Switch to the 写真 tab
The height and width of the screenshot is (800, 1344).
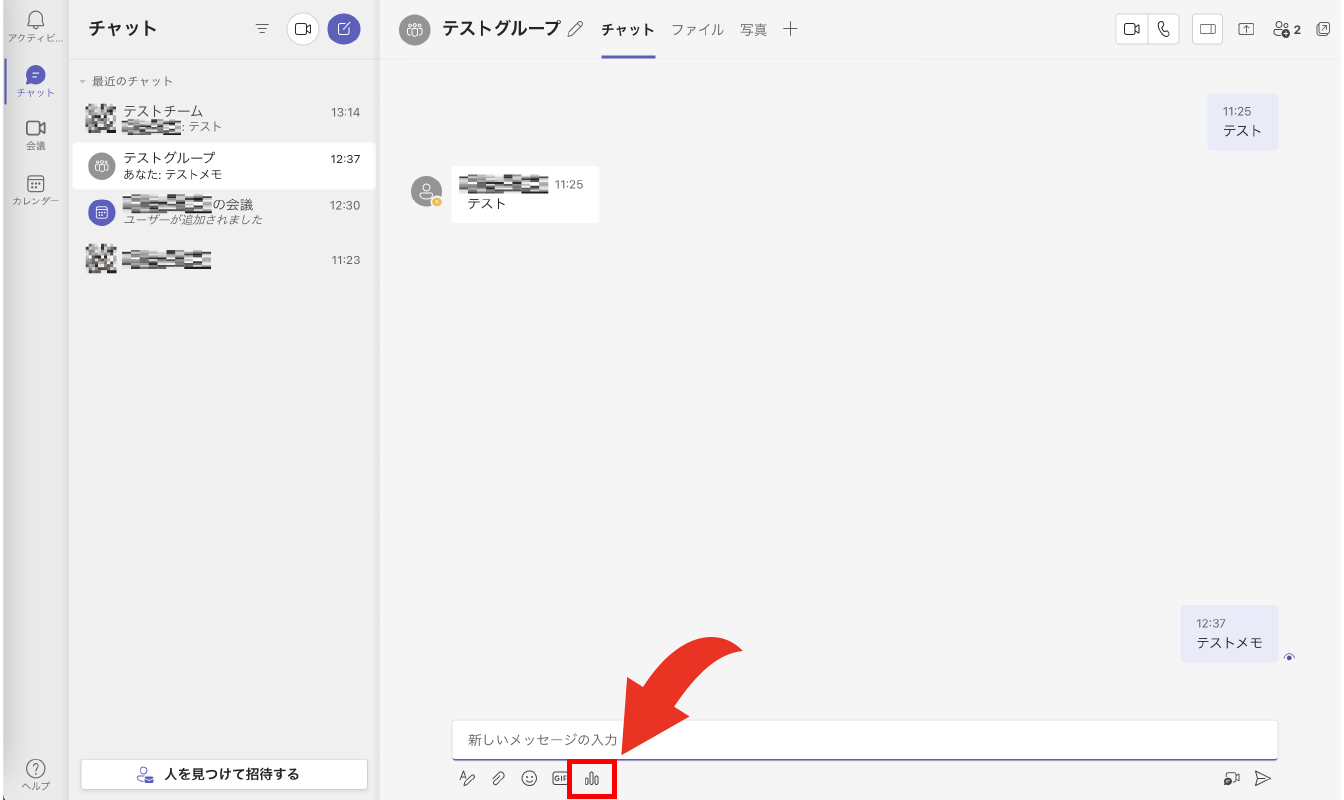[753, 29]
